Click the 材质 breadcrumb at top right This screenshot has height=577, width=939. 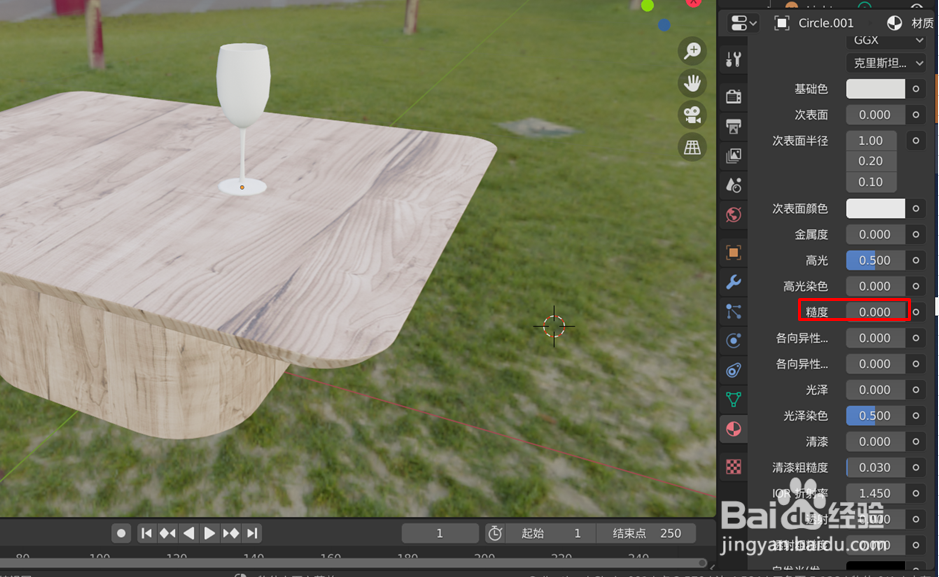(x=921, y=22)
